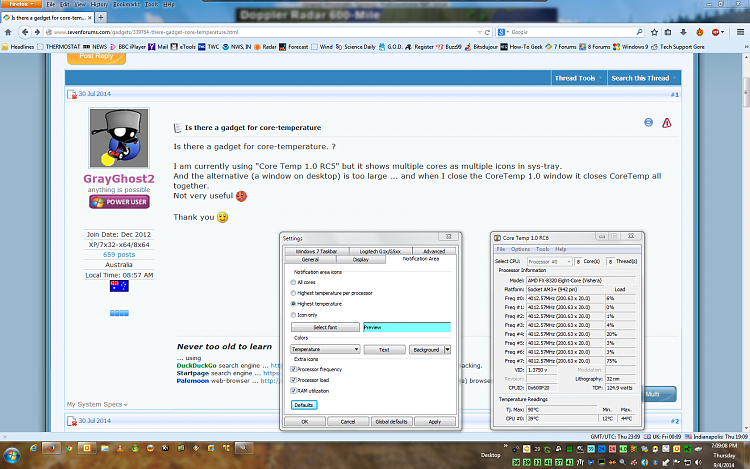This screenshot has height=469, width=750.
Task: Select Highest temperature per processor option
Action: click(x=293, y=293)
